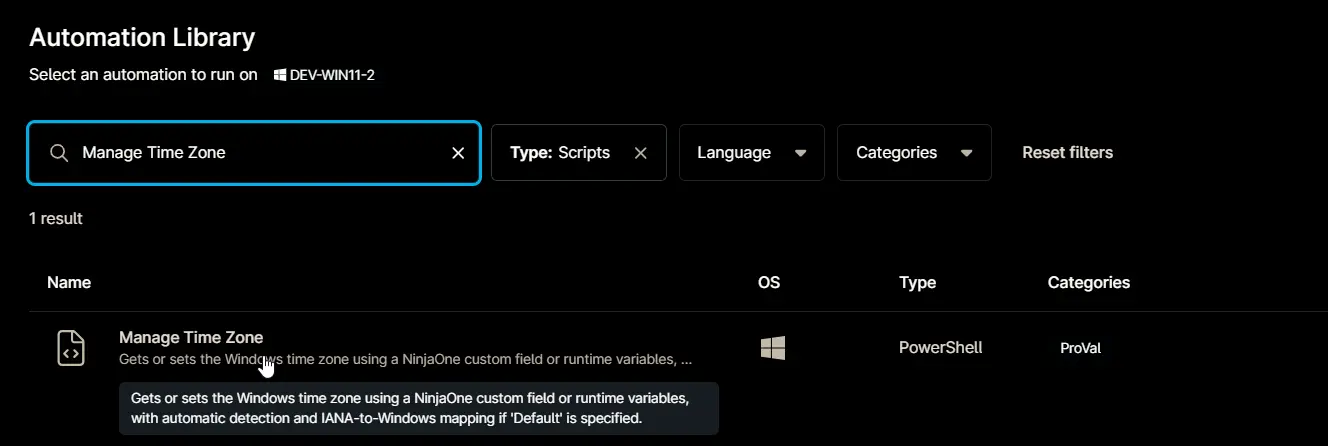The image size is (1328, 446).
Task: Click the OS column header
Action: (x=769, y=282)
